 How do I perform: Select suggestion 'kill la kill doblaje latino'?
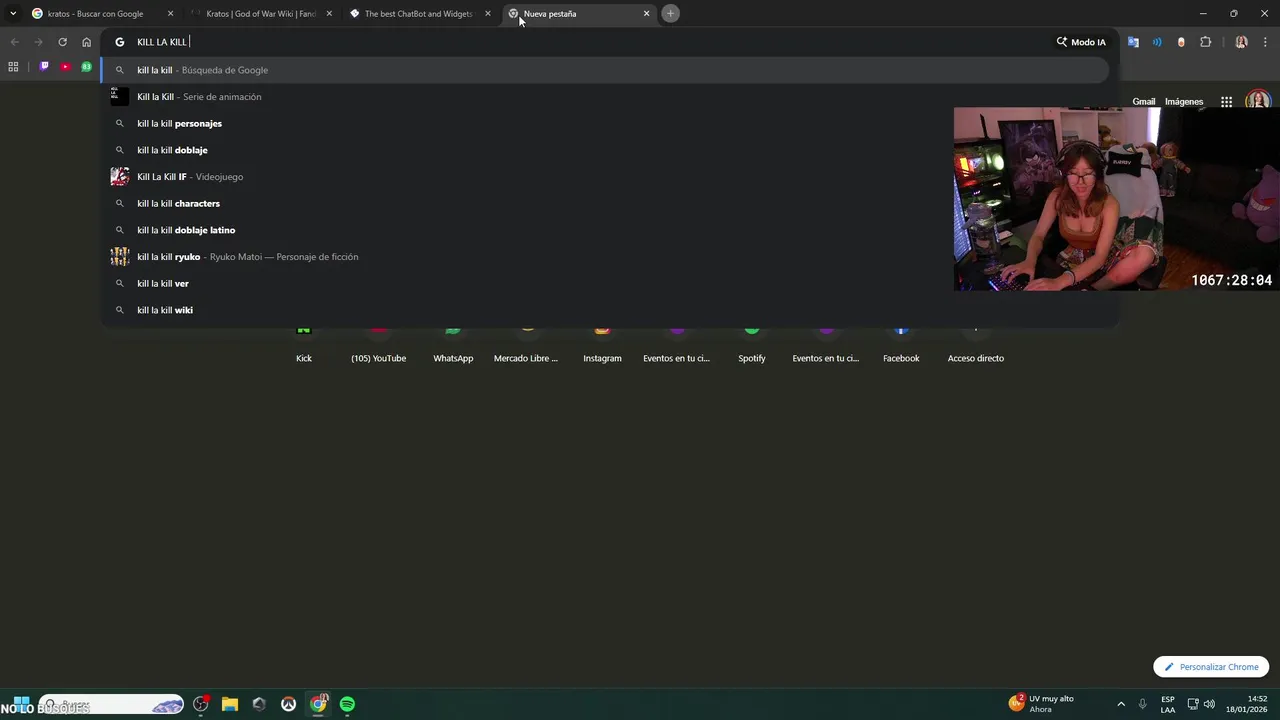(604, 230)
